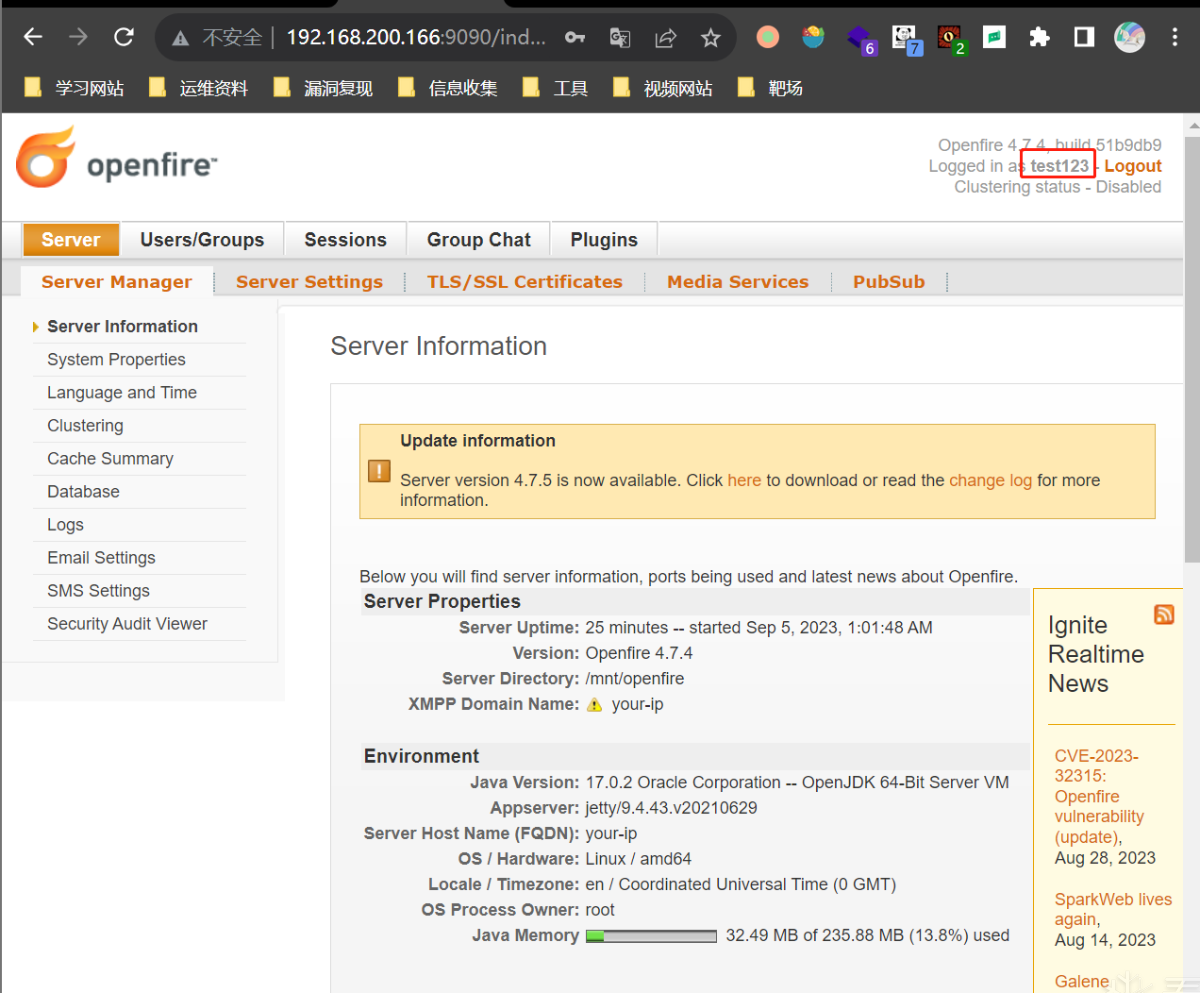Click the 'Openfire 4.7.4' version value

(x=639, y=653)
